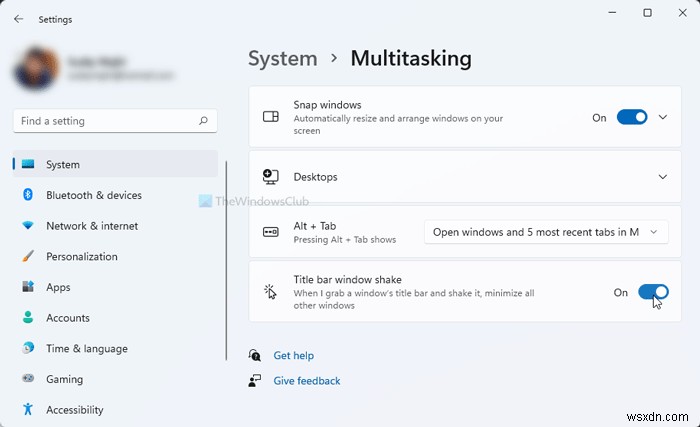Click the Accounts person icon
The image size is (700, 427).
[28, 318]
